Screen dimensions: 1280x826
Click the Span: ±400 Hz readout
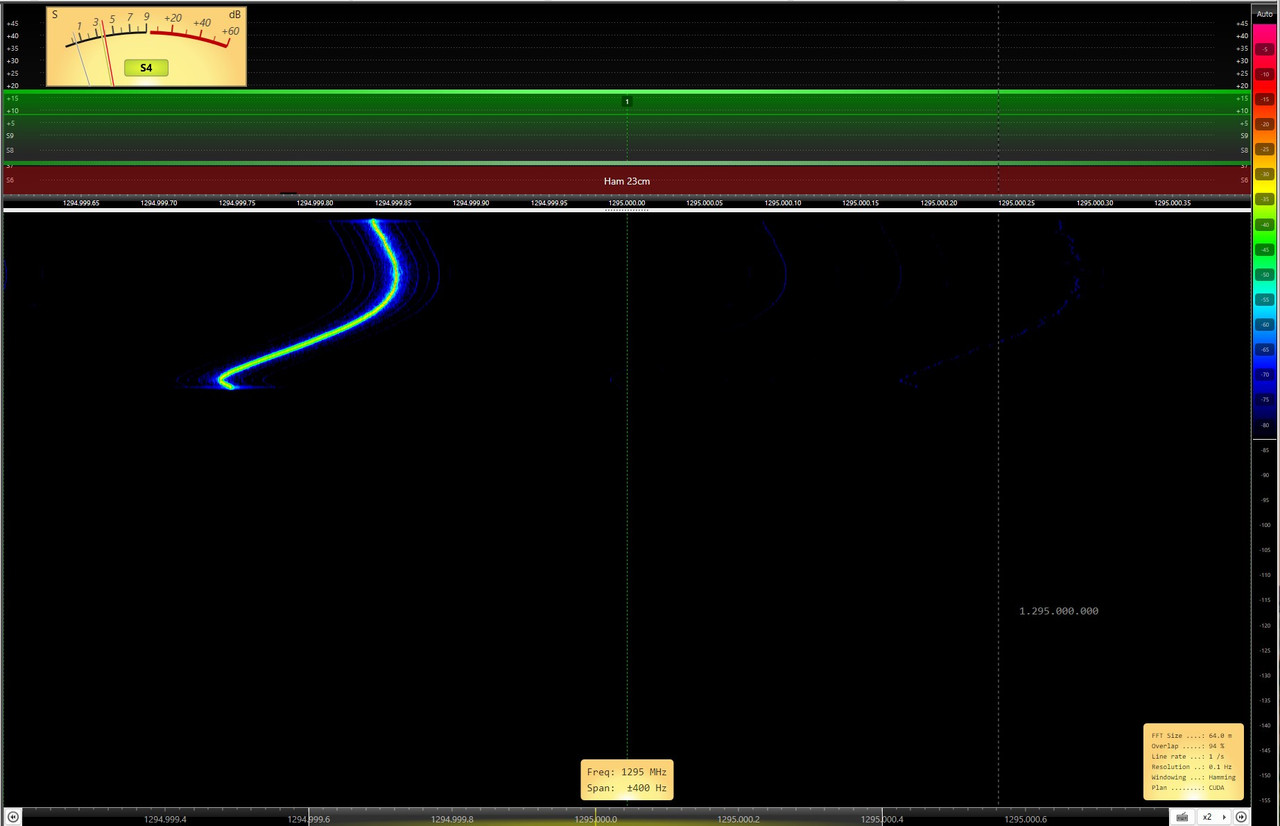(x=627, y=788)
